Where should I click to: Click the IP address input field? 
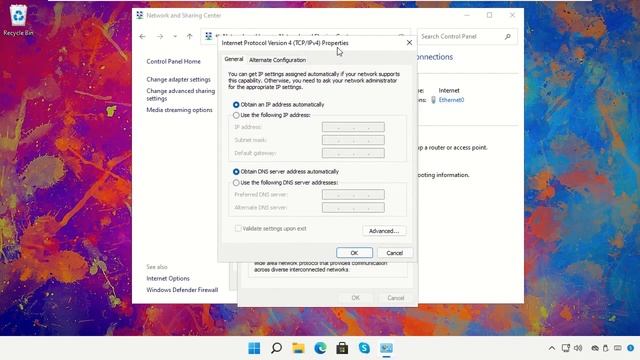coord(353,127)
